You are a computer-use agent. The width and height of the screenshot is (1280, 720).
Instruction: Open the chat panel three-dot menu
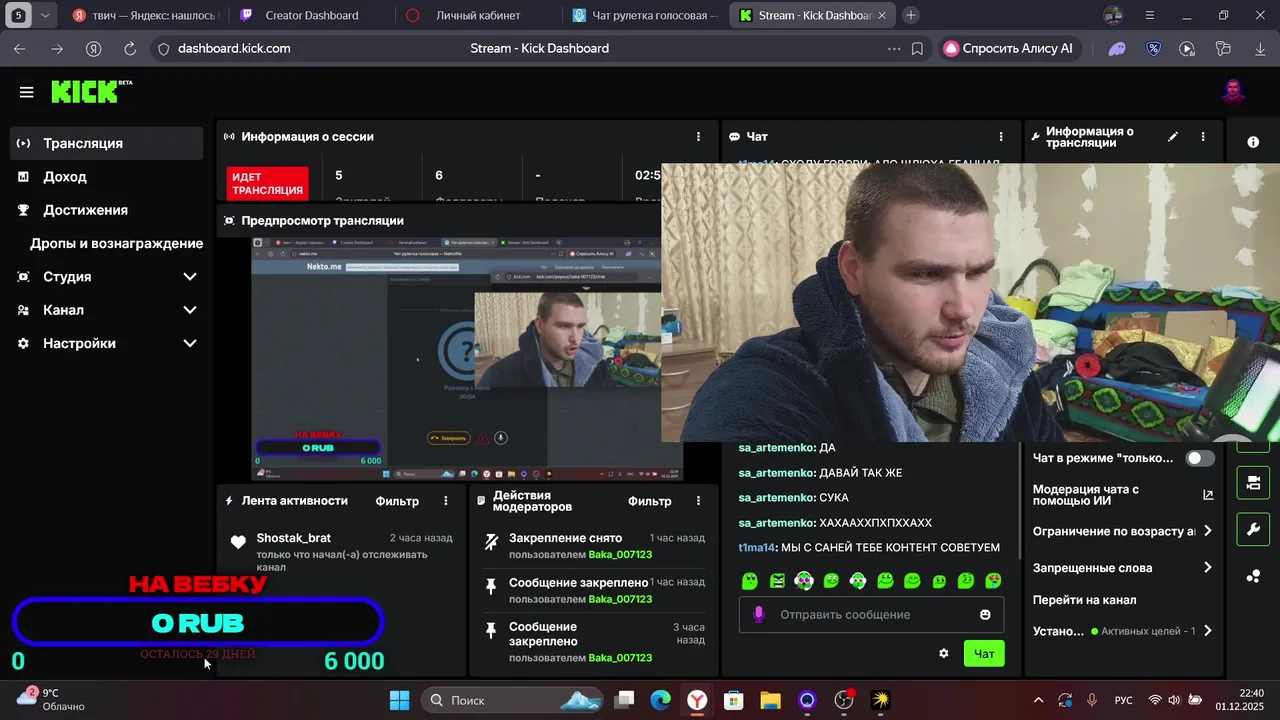click(x=1001, y=137)
